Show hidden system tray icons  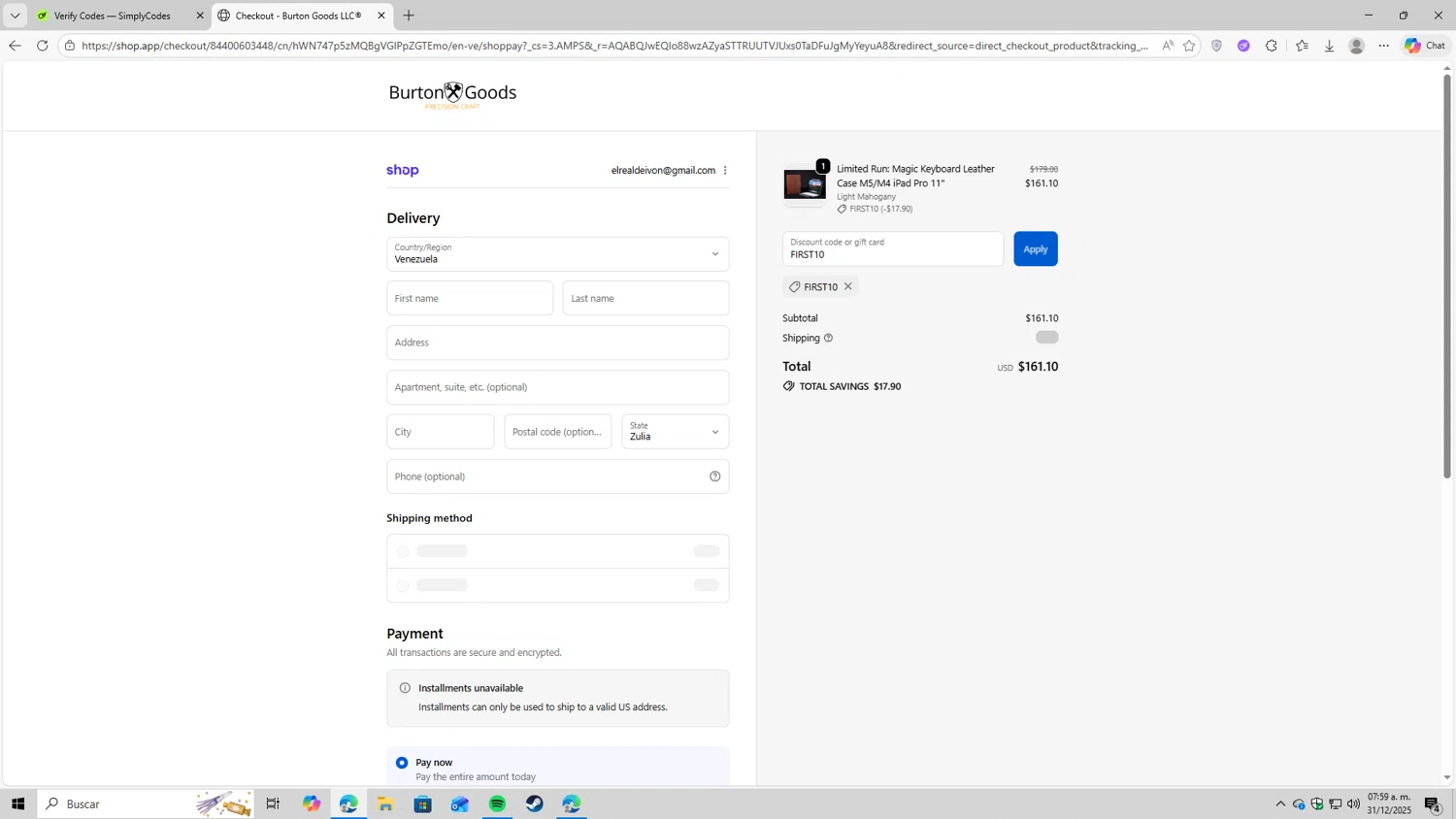[1280, 803]
